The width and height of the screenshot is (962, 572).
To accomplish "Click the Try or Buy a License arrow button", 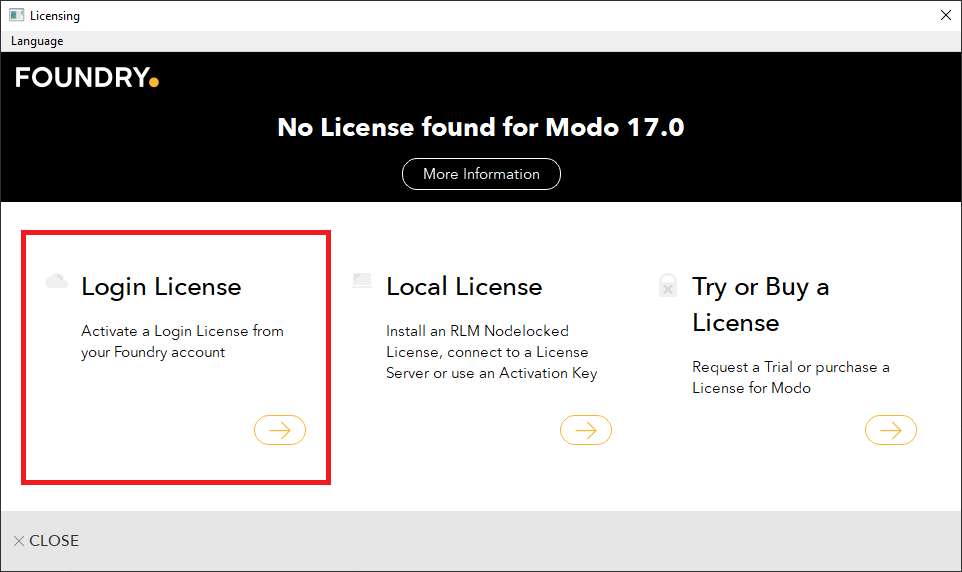I will pyautogui.click(x=890, y=430).
